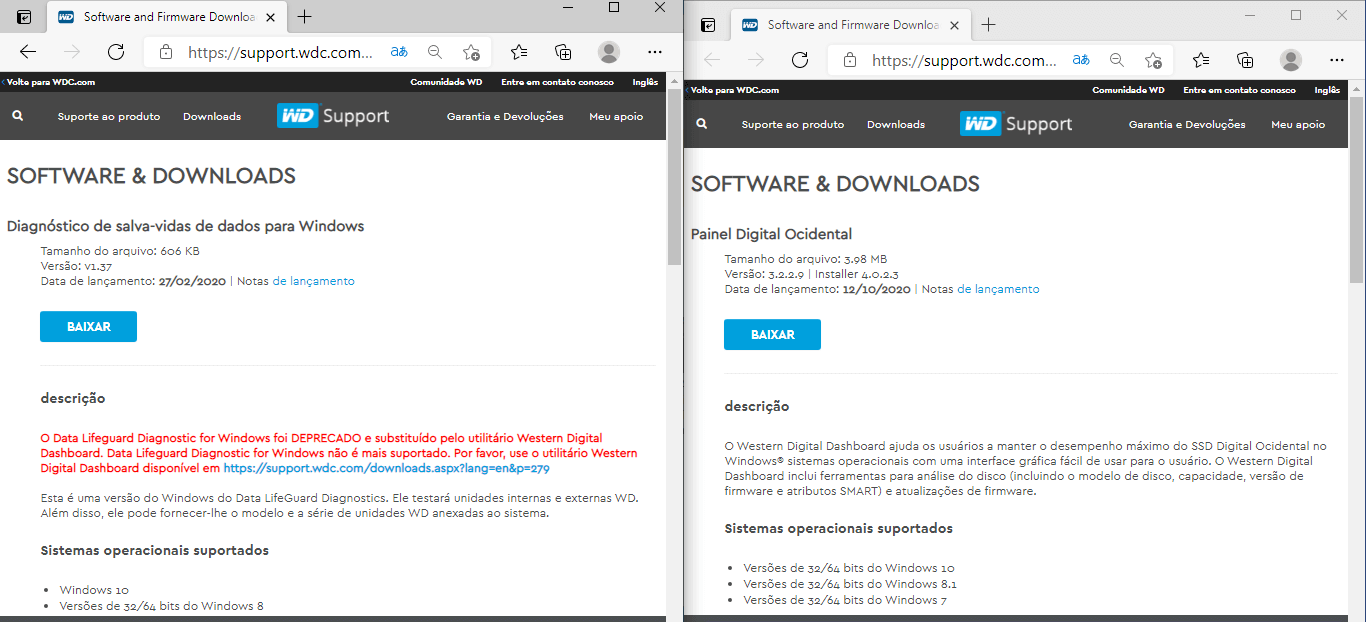Image resolution: width=1366 pixels, height=622 pixels.
Task: Click 'Versões de 32/64 bits do Windows 8.1' item
Action: tap(850, 584)
